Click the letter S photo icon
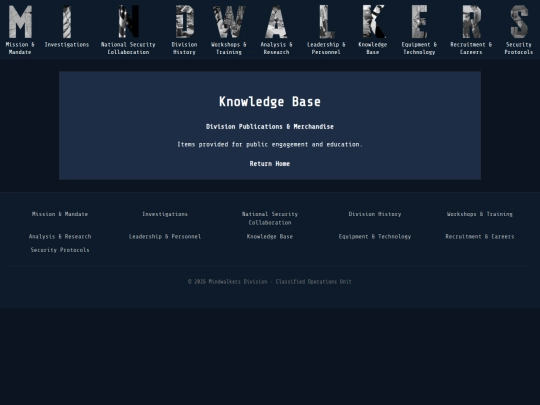The image size is (540, 405). 519,22
